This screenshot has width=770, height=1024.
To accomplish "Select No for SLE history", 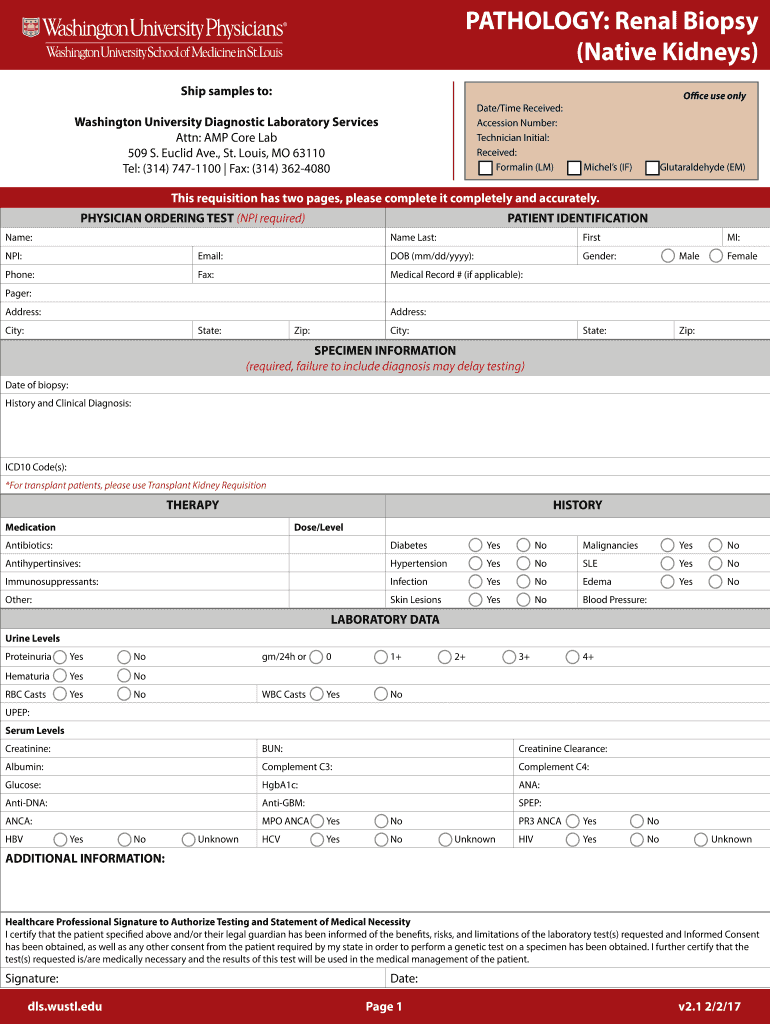I will [716, 563].
